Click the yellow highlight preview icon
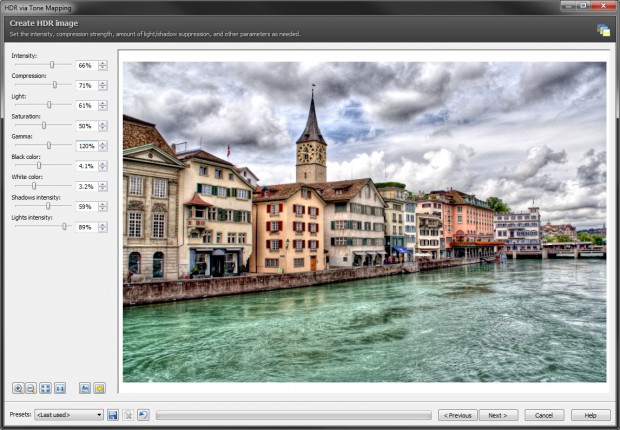Screen dimensions: 620x430 pos(99,388)
